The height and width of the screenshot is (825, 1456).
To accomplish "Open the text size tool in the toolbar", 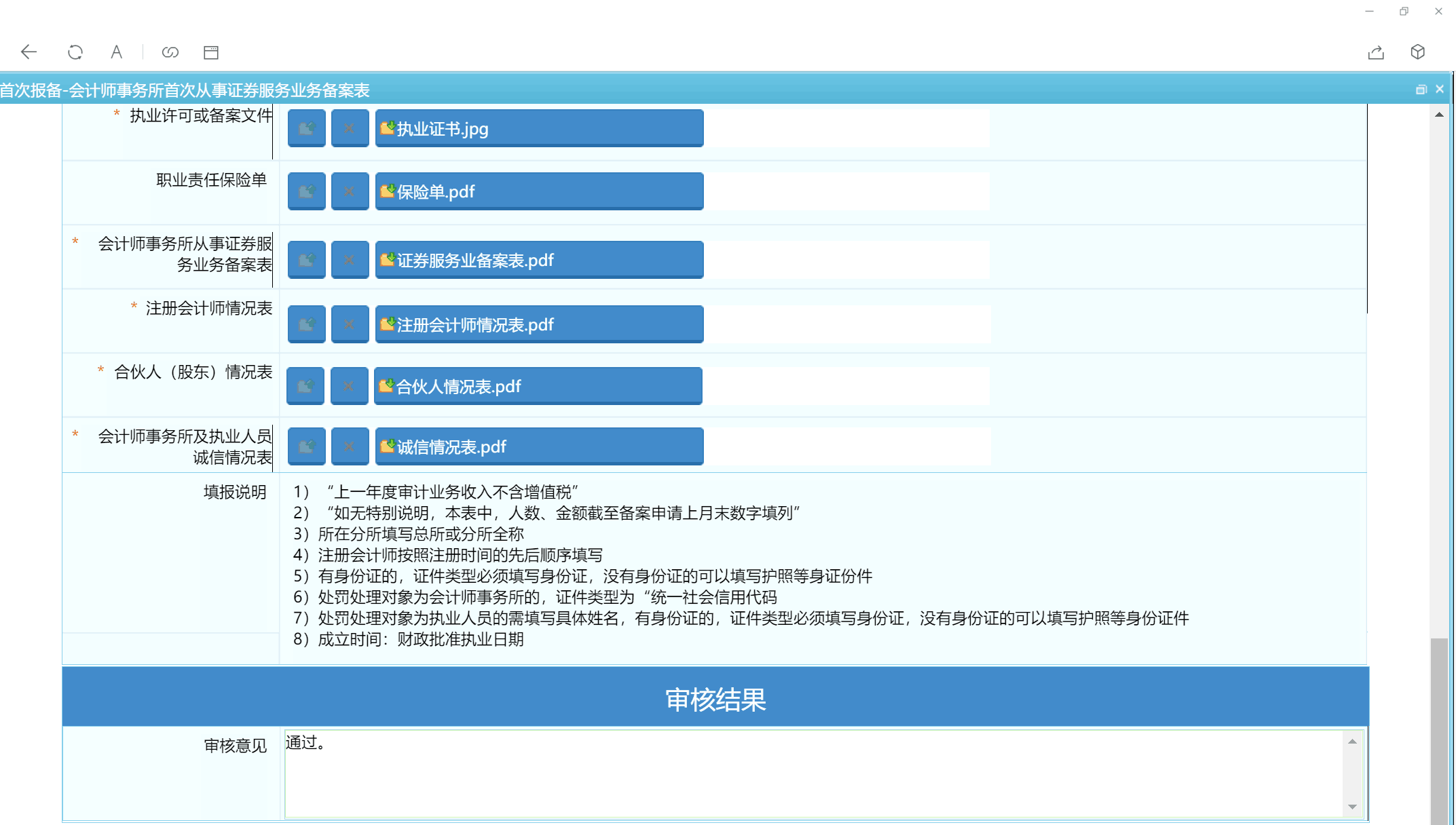I will (x=116, y=52).
